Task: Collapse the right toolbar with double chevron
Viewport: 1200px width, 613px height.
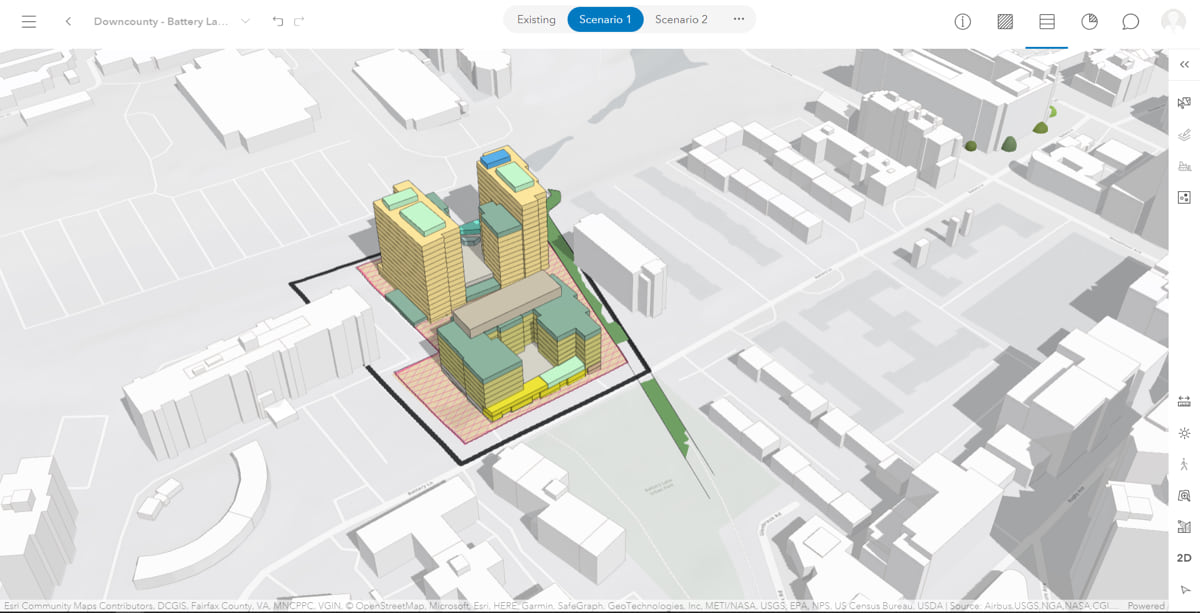Action: [x=1184, y=64]
